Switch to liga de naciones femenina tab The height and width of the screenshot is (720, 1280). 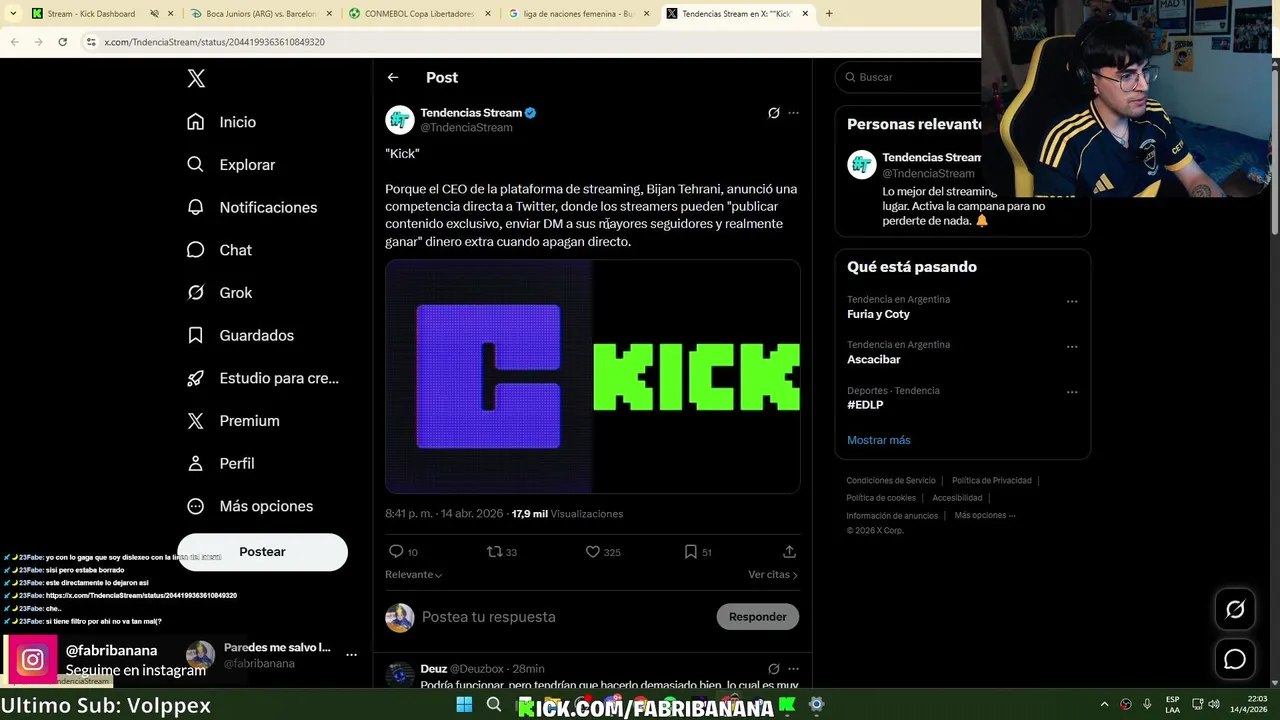[579, 14]
